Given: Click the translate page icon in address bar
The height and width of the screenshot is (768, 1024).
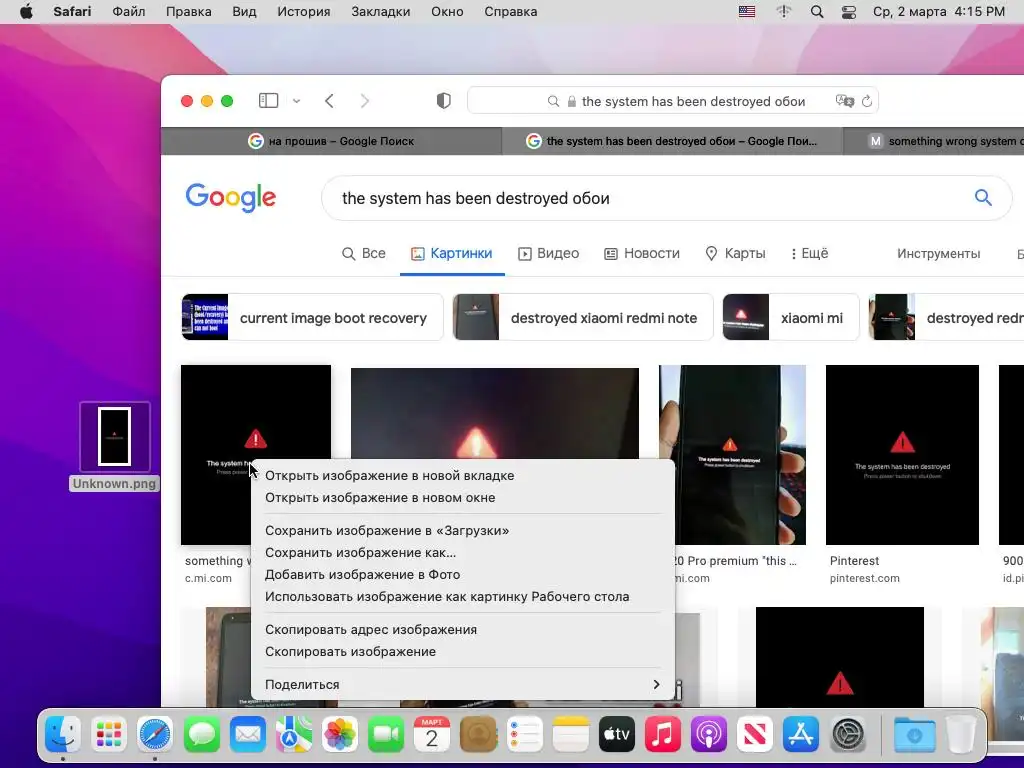Looking at the screenshot, I should pyautogui.click(x=844, y=101).
